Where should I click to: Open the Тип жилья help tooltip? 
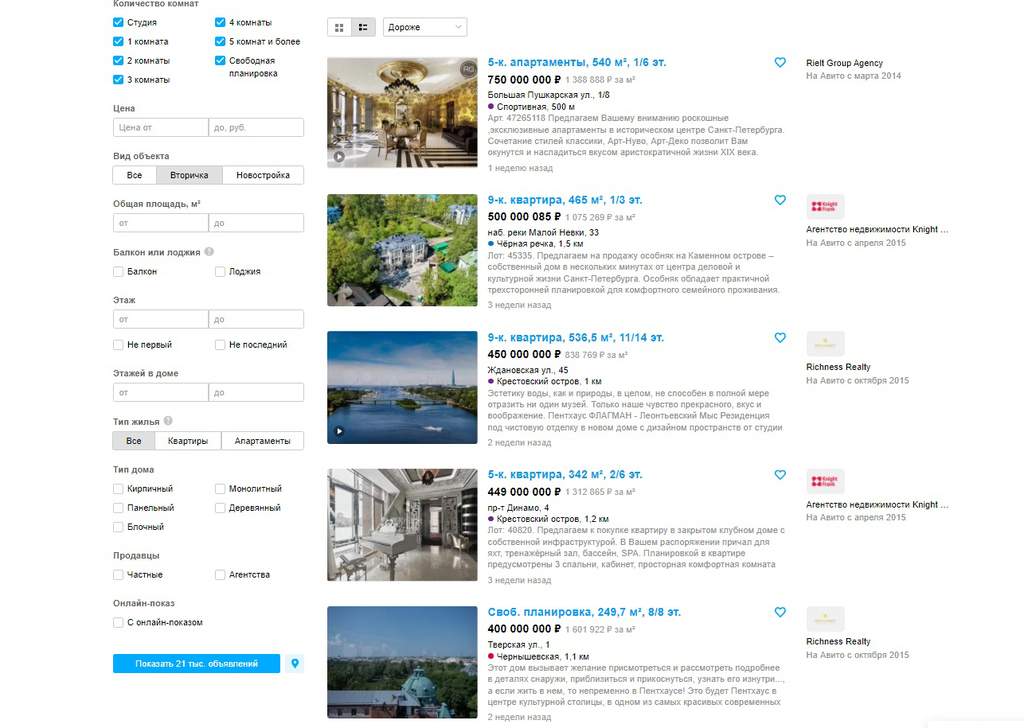(x=168, y=421)
